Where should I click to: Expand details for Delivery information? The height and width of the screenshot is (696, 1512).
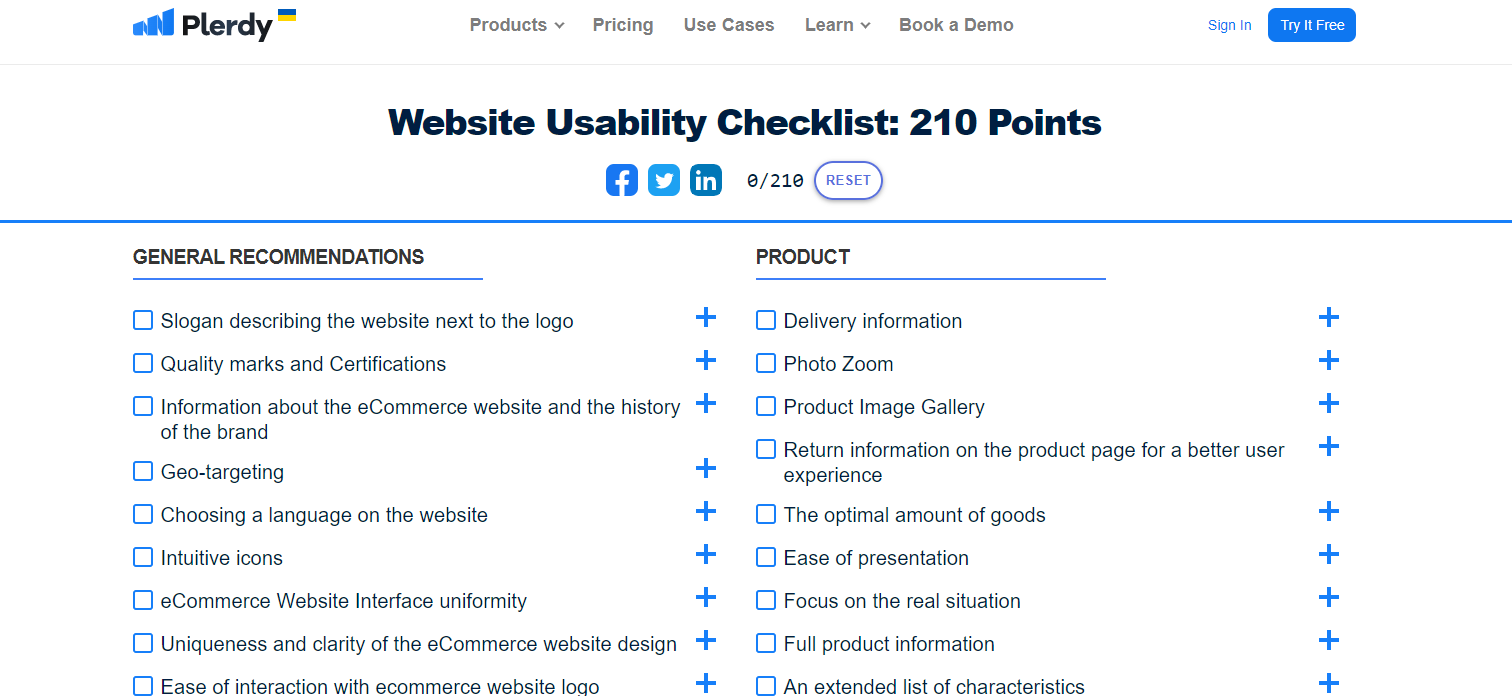(x=1329, y=317)
